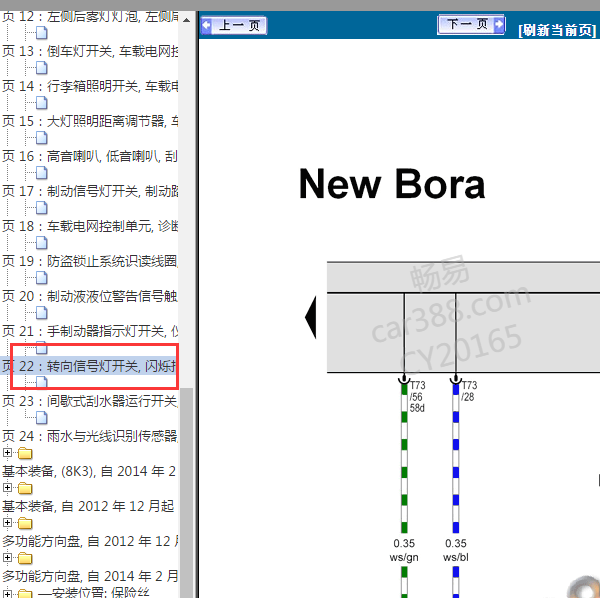Open tree item 页 17：制动信号灯开关
Screen dimensions: 600x598
[90, 191]
